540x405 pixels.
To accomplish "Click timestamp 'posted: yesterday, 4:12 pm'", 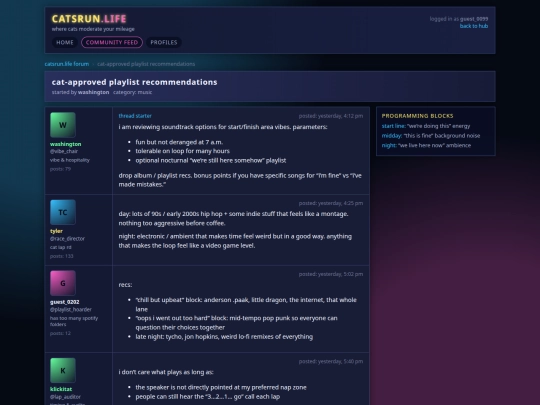I will click(331, 116).
